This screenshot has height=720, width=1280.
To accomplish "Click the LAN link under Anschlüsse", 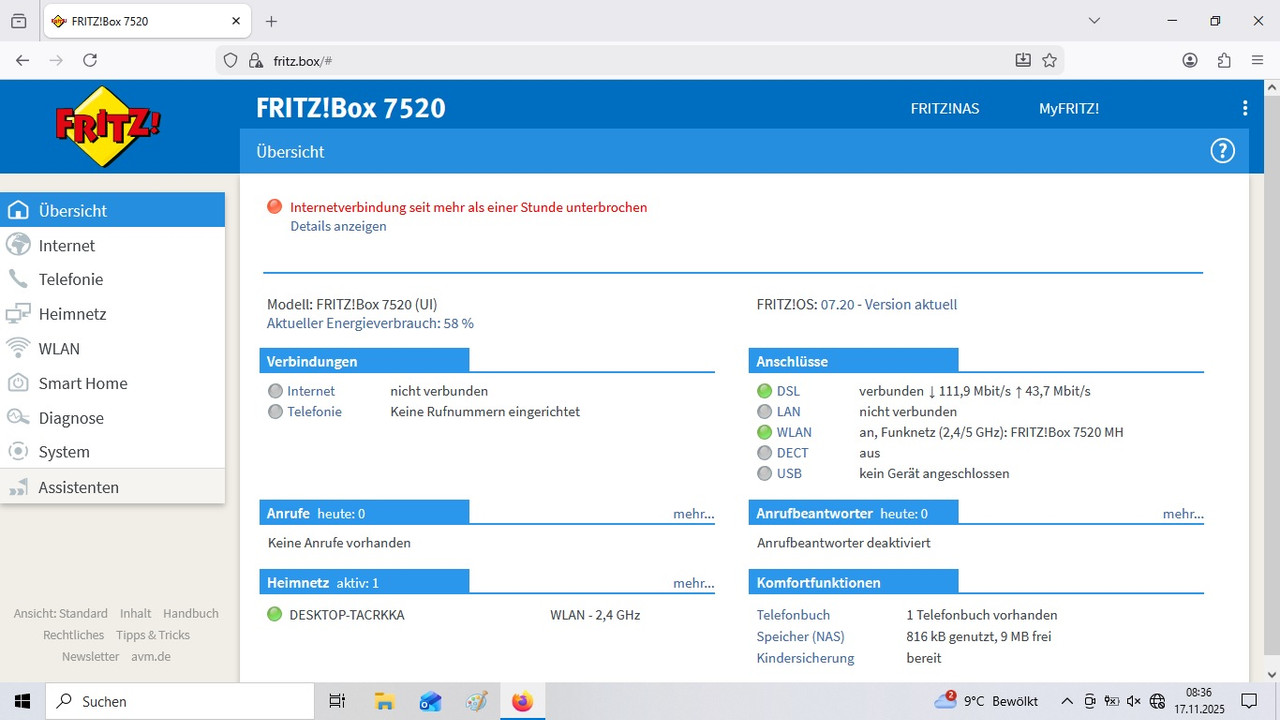I will click(x=788, y=411).
